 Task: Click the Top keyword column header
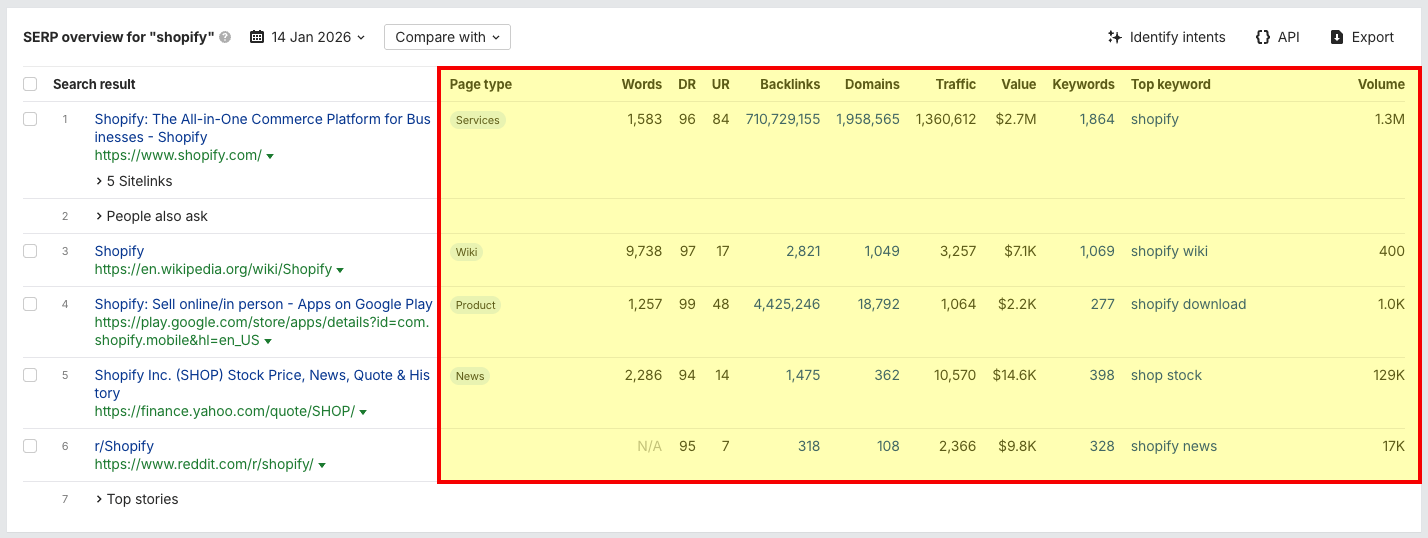click(x=1171, y=84)
